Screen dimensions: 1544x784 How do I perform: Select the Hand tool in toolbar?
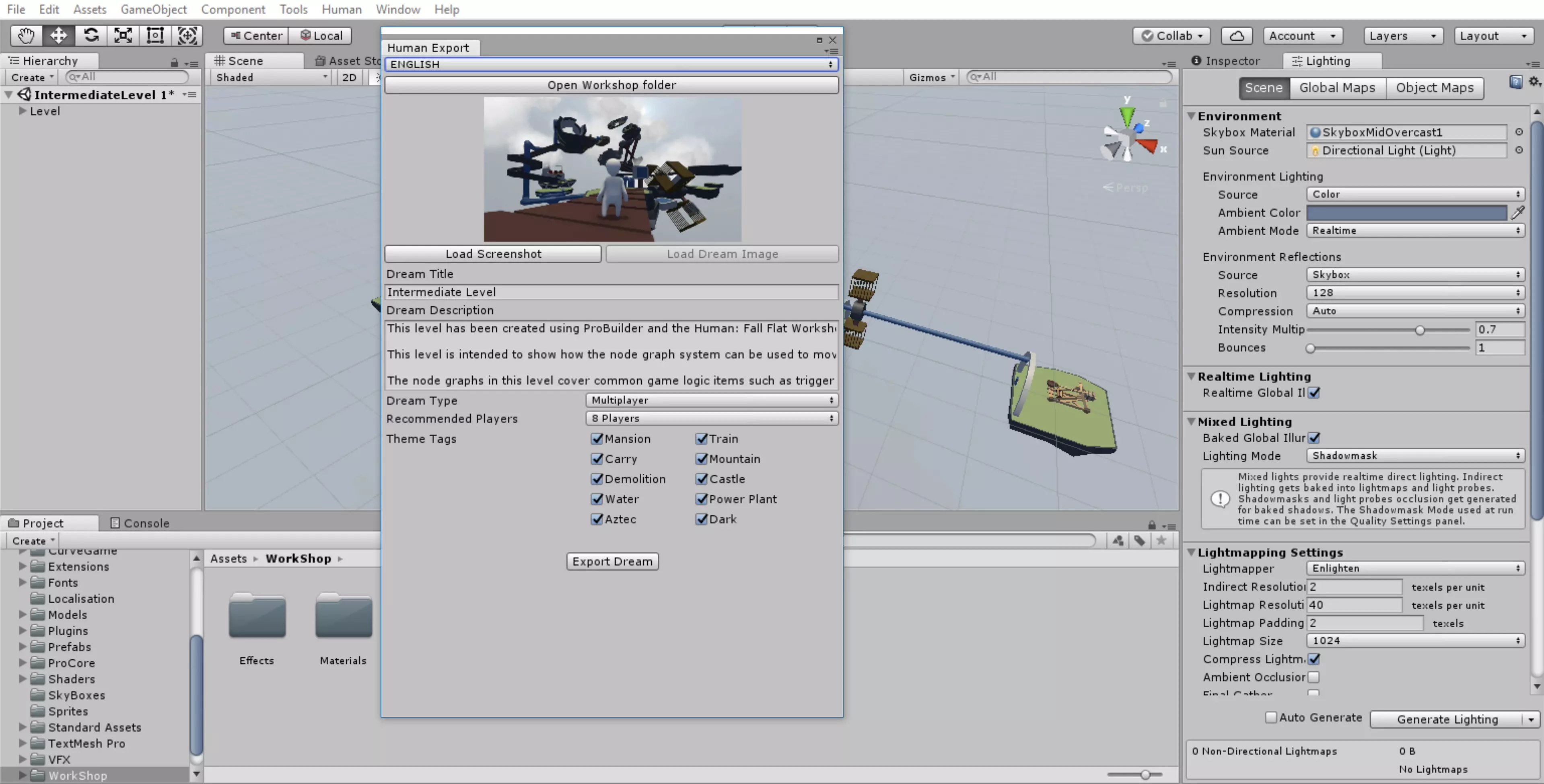pyautogui.click(x=26, y=35)
